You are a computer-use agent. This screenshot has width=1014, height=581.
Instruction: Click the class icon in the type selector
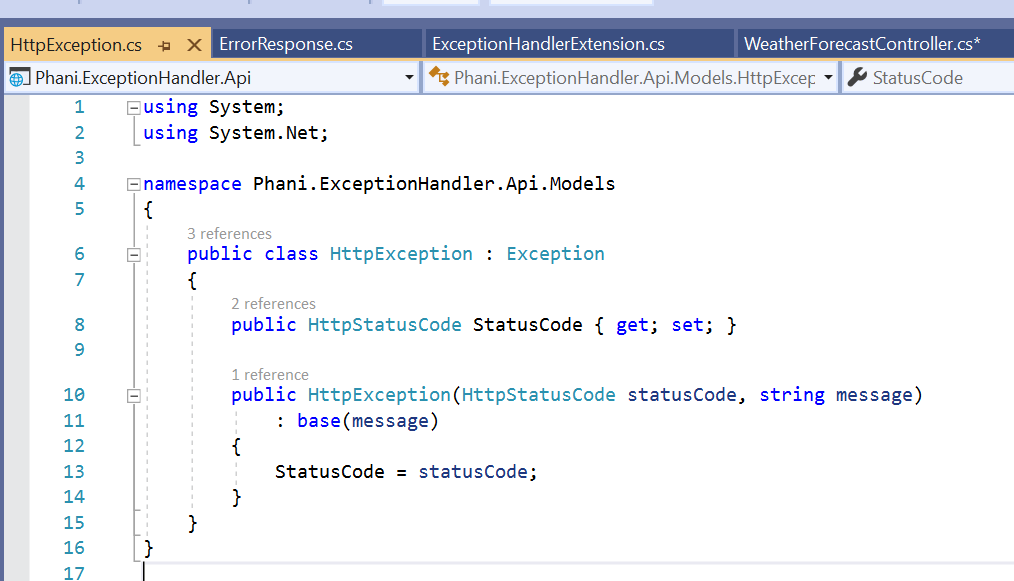(x=438, y=78)
